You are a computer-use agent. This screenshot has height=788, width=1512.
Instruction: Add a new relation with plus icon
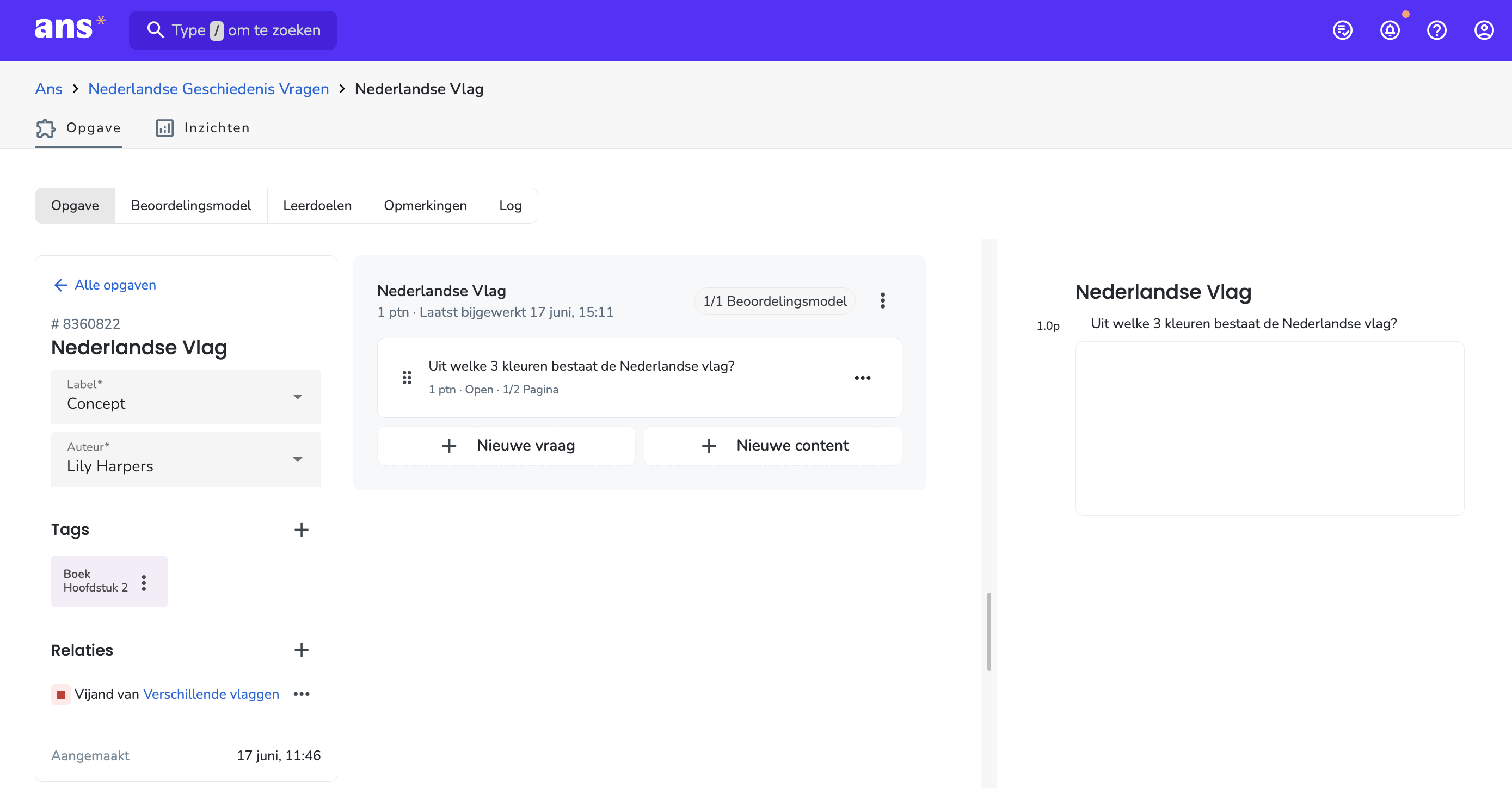click(x=301, y=650)
